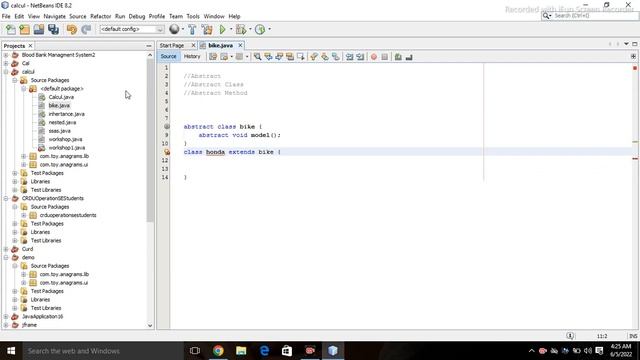Viewport: 640px width, 360px height.
Task: Toggle Rectangular Selection icon in editor toolbar
Action: click(301, 57)
